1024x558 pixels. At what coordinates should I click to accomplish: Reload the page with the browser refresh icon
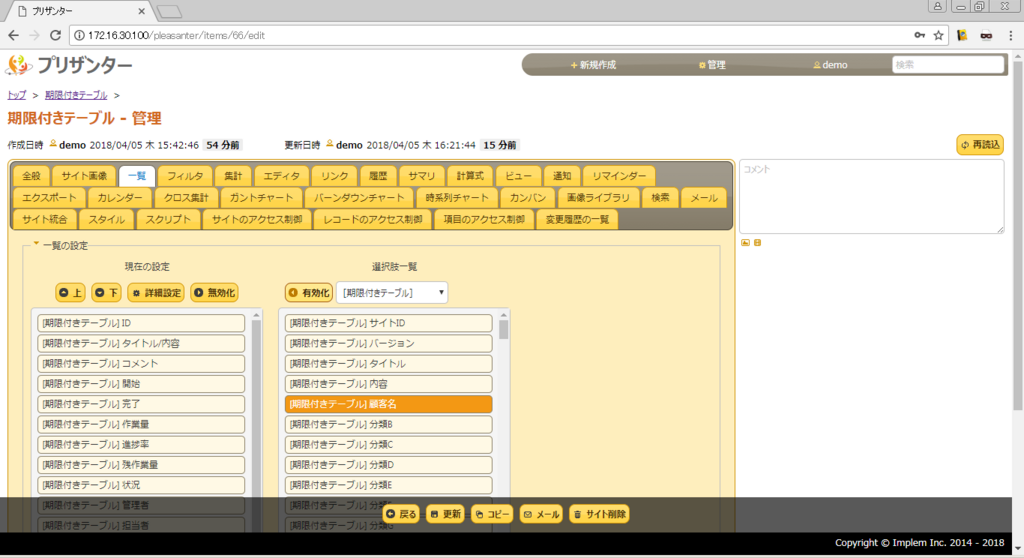[x=56, y=35]
